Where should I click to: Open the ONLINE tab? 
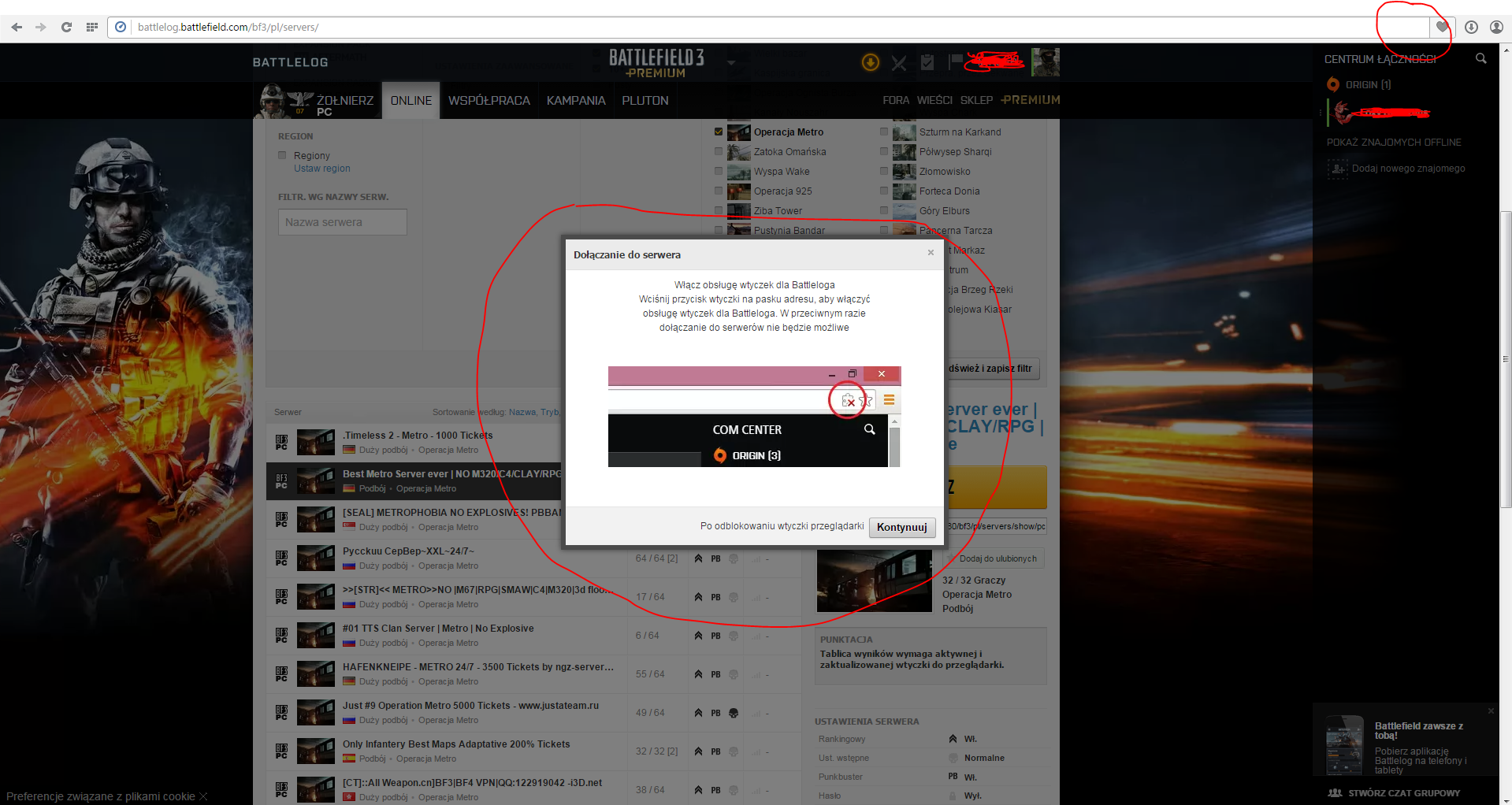(411, 101)
